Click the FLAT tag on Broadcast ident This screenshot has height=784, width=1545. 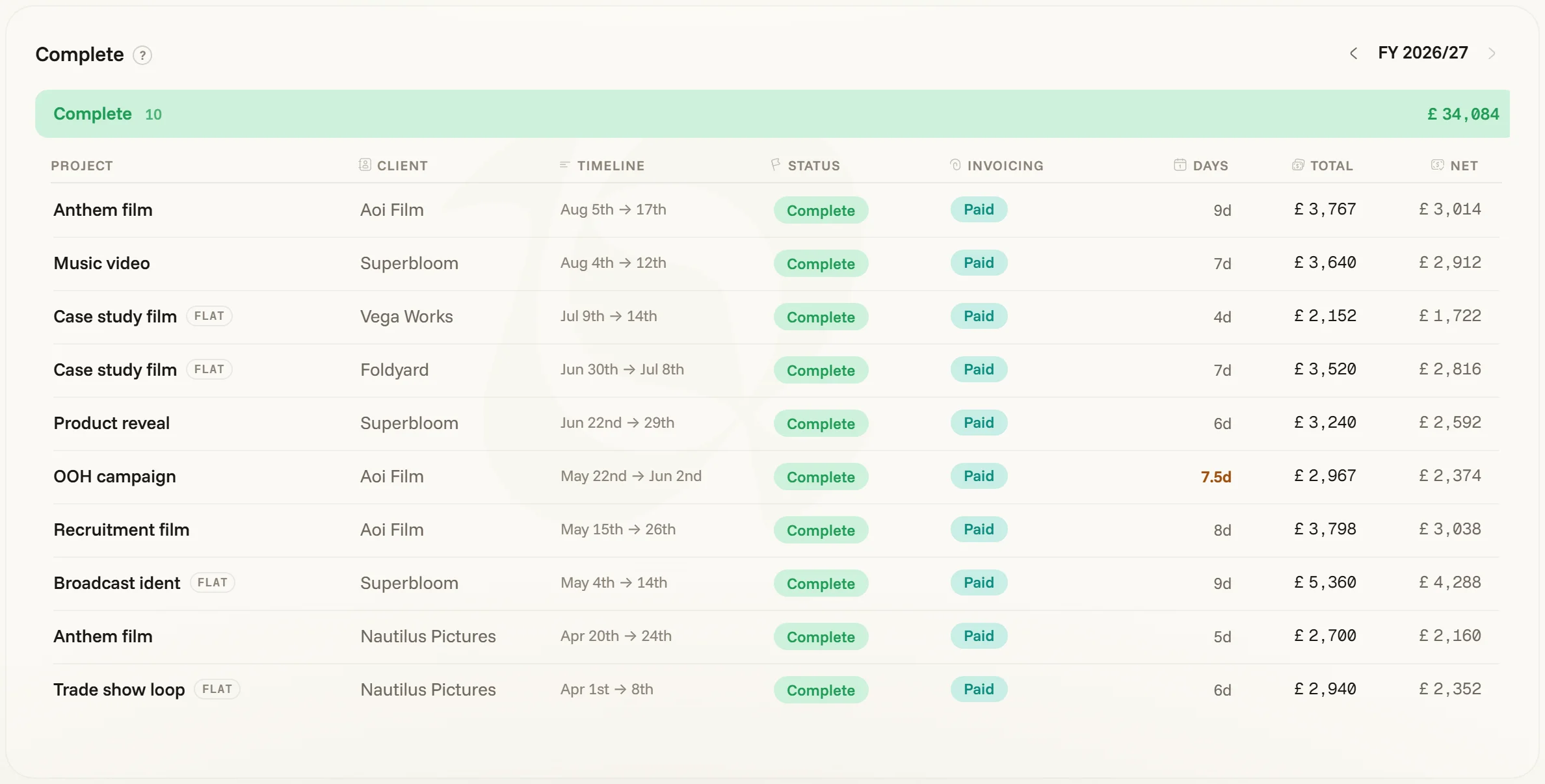(x=213, y=582)
